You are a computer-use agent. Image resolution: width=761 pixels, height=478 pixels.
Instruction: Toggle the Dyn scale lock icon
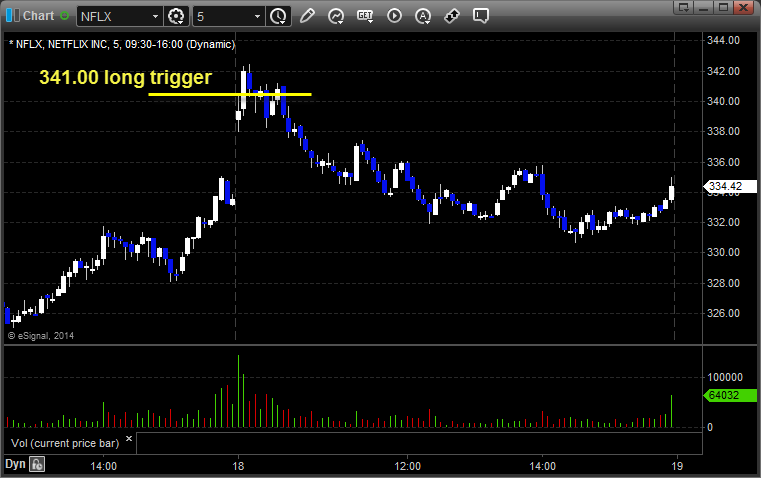[37, 464]
